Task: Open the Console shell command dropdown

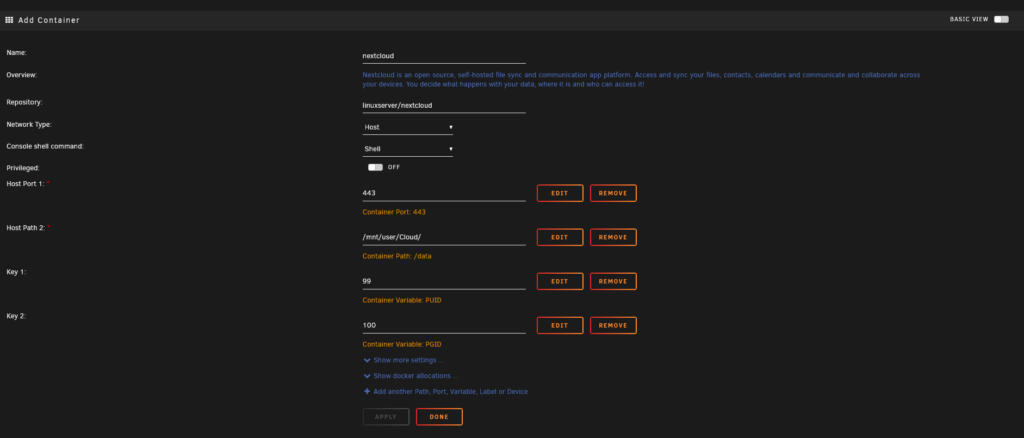Action: point(408,149)
